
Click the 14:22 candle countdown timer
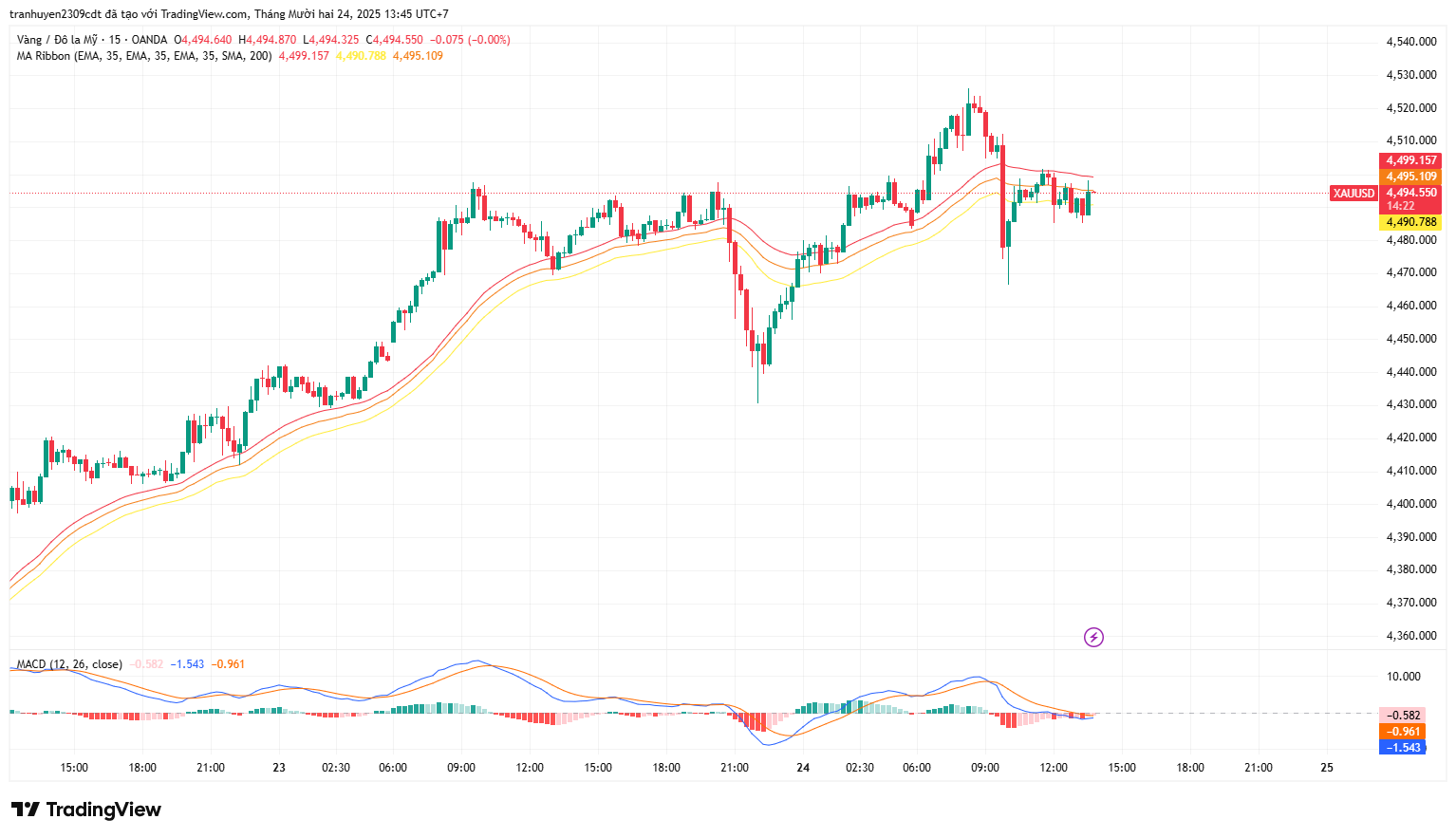1400,206
